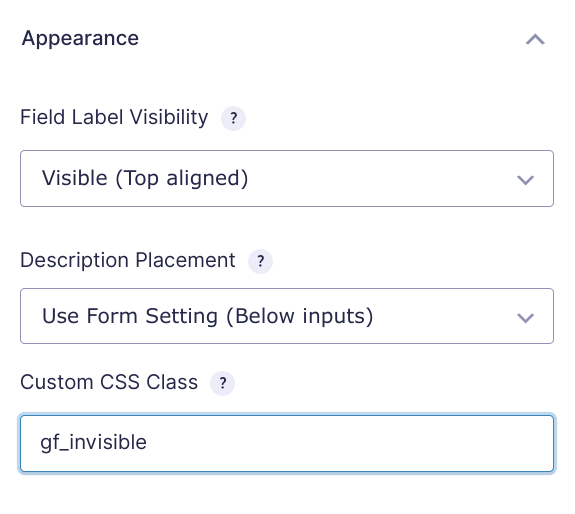Click empty space after gf_invisible in field
This screenshot has height=514, width=575.
click(x=348, y=443)
